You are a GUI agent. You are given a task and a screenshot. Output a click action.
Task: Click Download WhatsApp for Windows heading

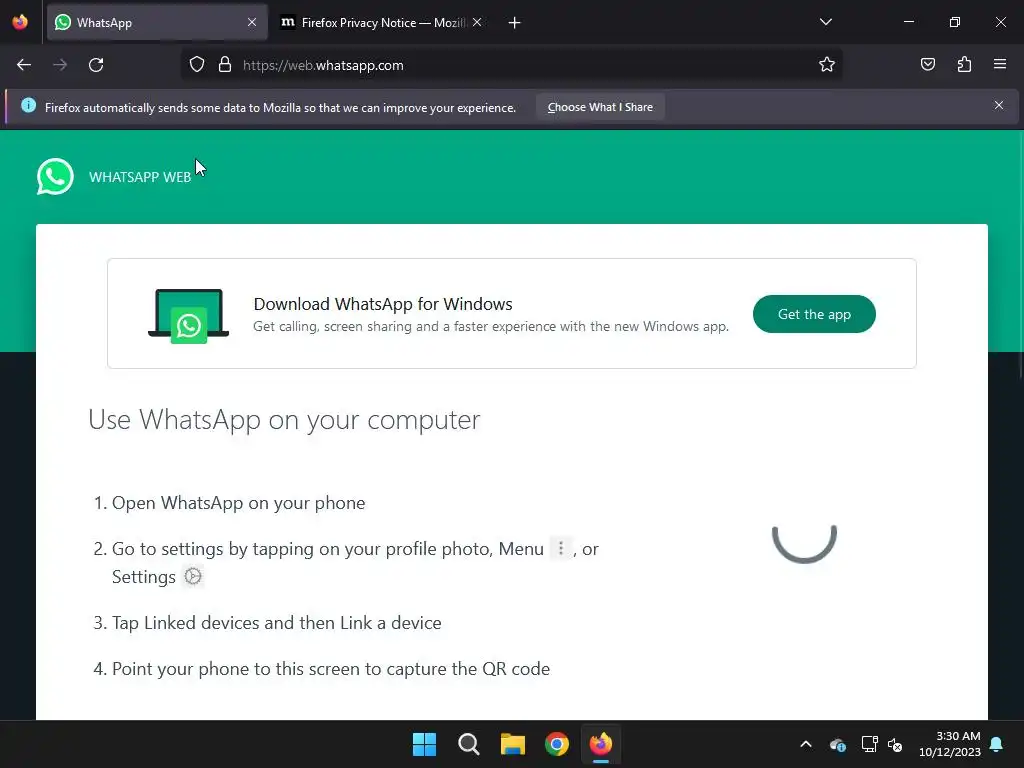[383, 304]
